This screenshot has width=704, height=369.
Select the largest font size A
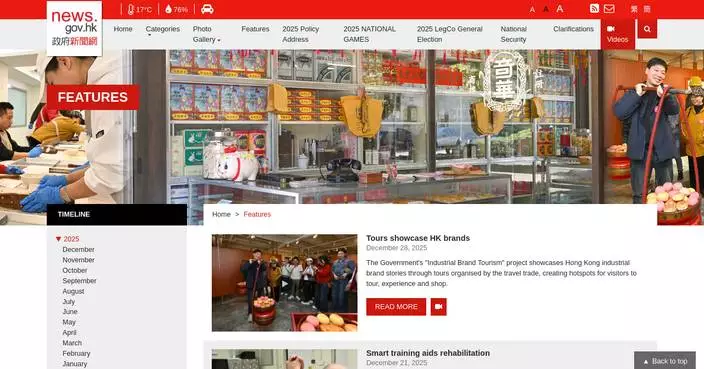(560, 9)
